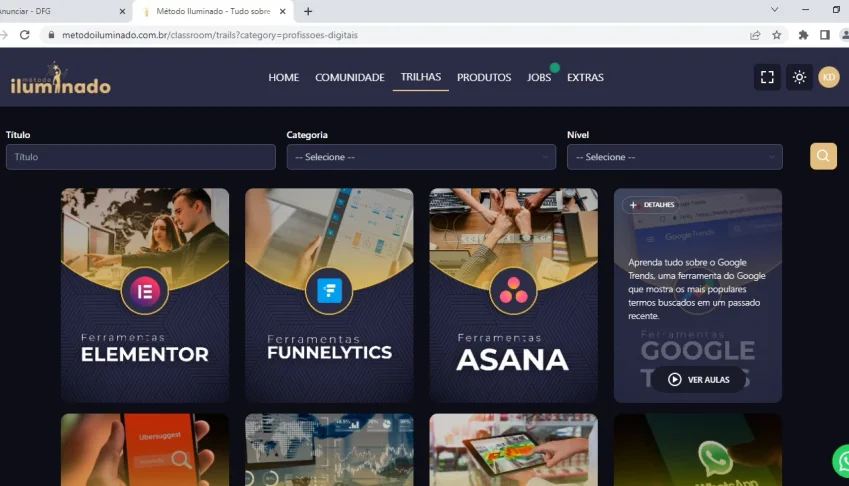
Task: Select TRILHAS menu item
Action: tap(421, 77)
